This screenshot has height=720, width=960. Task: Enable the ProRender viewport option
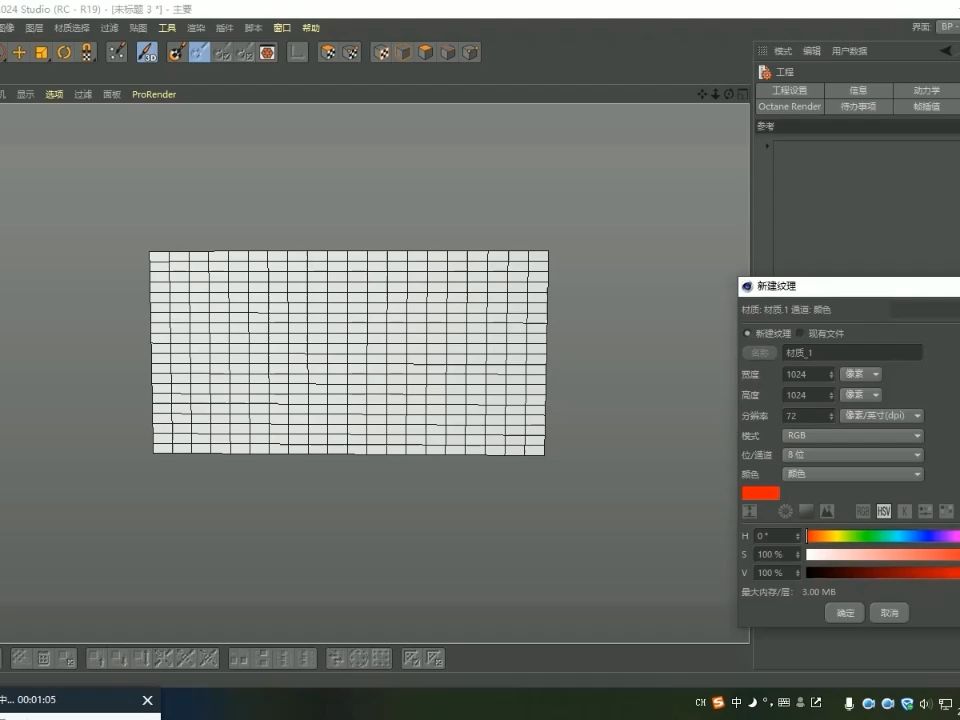[153, 94]
